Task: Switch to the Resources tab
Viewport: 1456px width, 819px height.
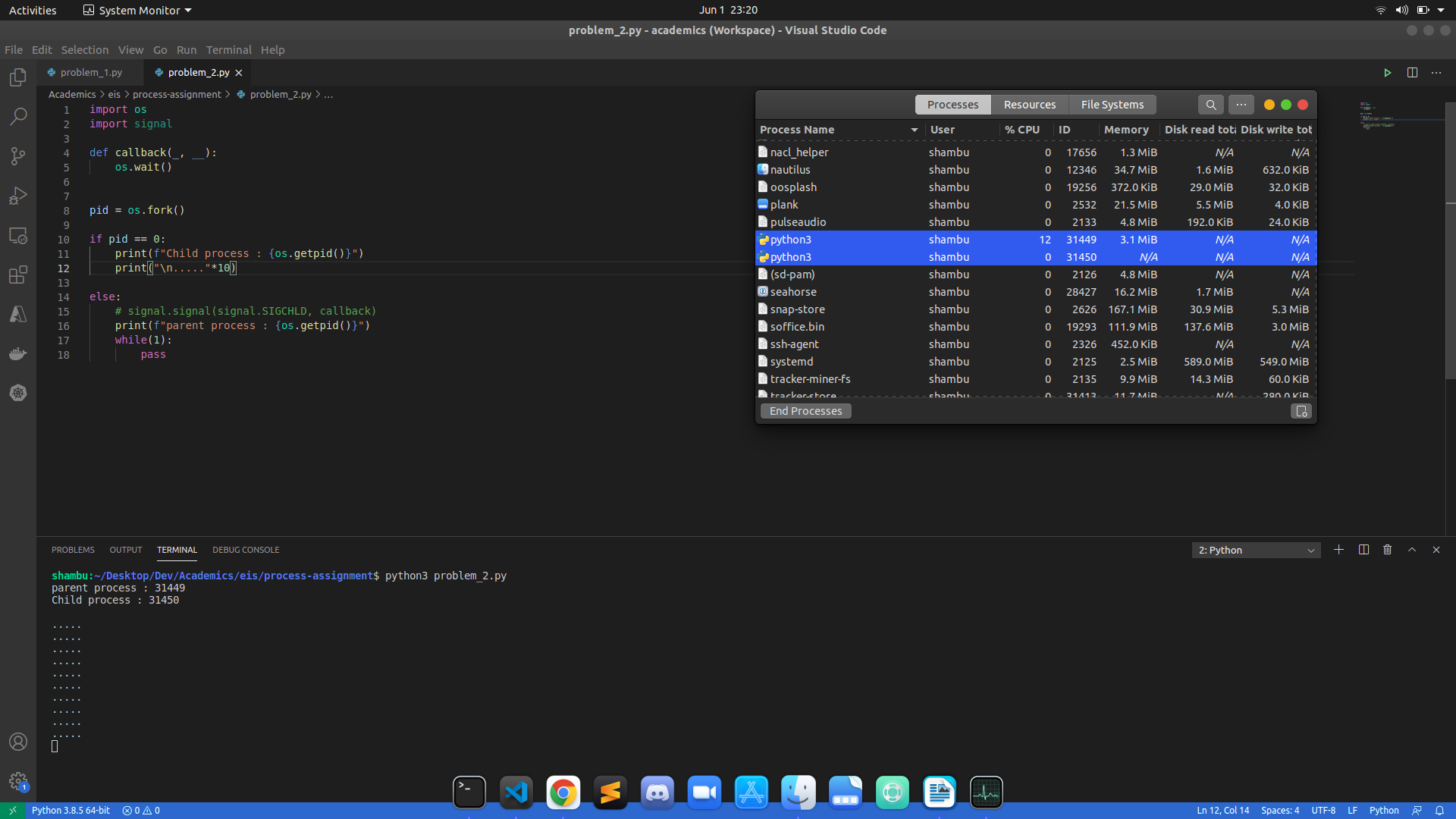Action: (1029, 105)
